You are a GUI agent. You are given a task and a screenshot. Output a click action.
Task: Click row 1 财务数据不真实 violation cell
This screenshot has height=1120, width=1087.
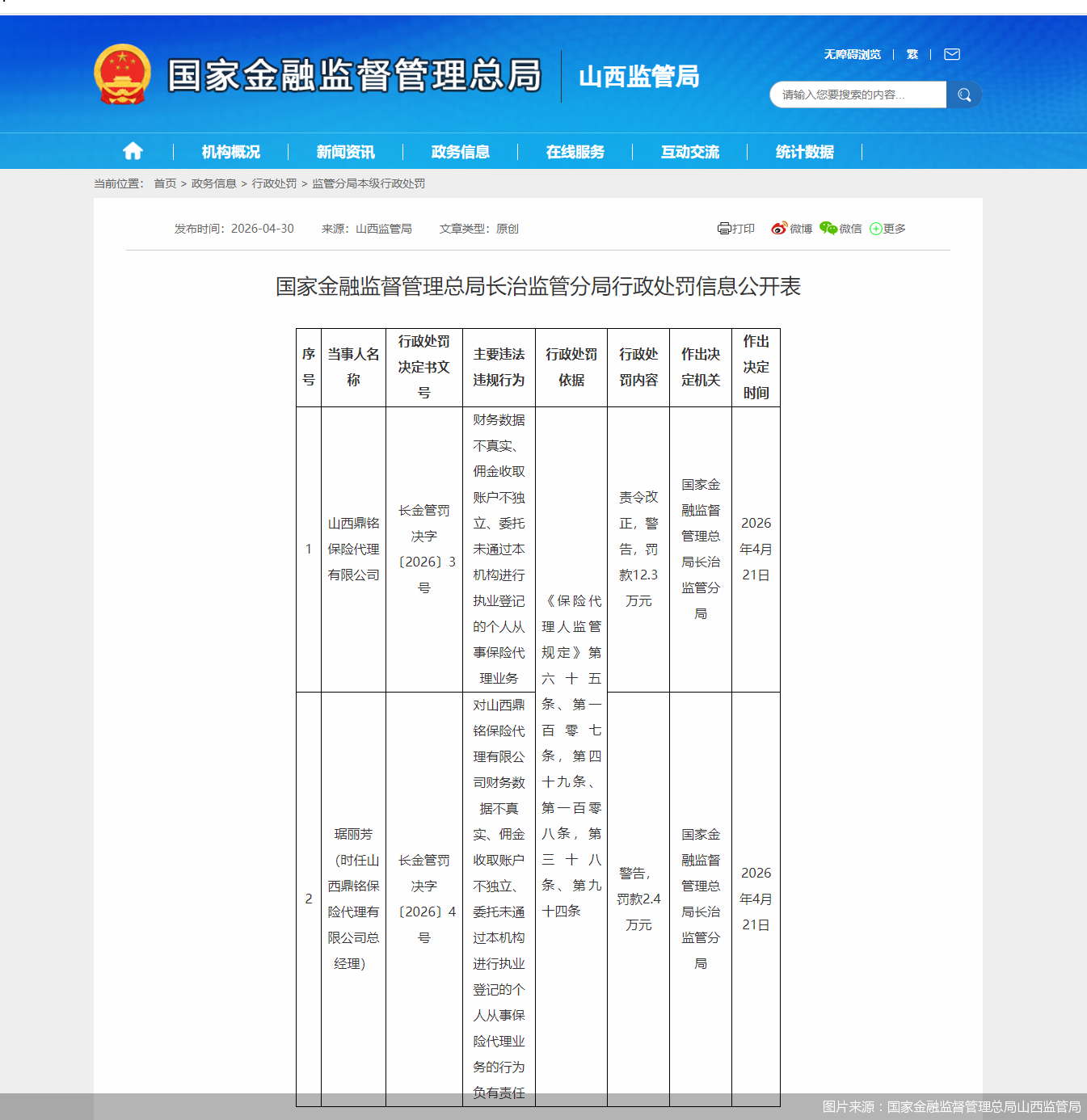pos(499,549)
